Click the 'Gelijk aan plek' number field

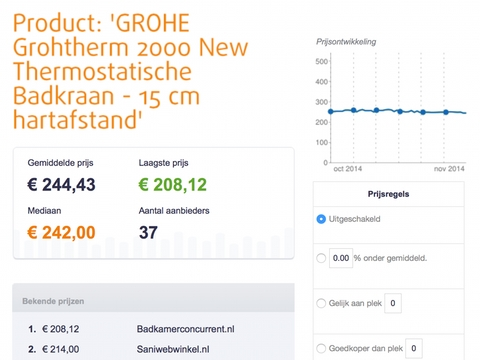[x=393, y=303]
